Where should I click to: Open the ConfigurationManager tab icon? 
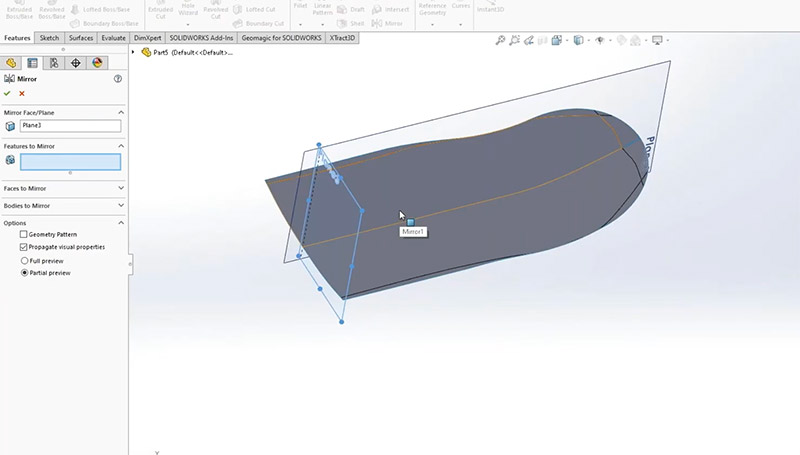54,62
